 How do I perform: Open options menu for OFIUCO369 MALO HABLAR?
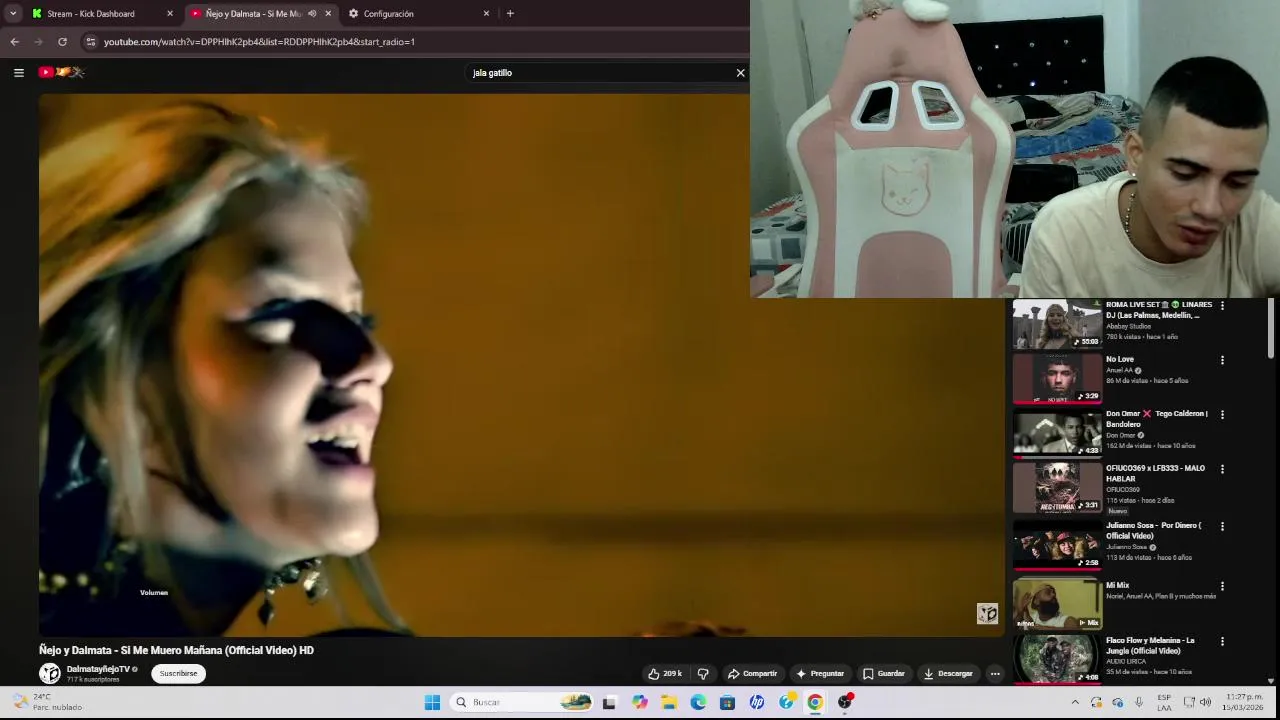coord(1222,469)
